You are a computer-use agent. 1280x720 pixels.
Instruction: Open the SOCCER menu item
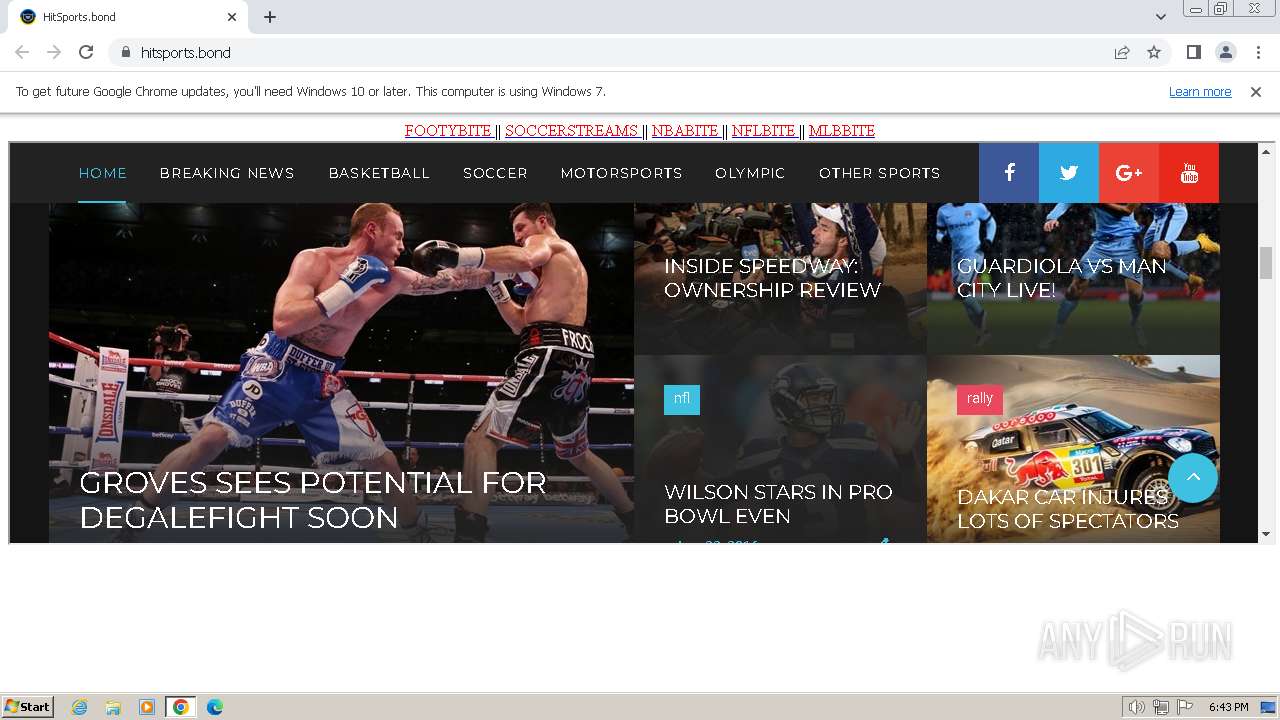(495, 173)
